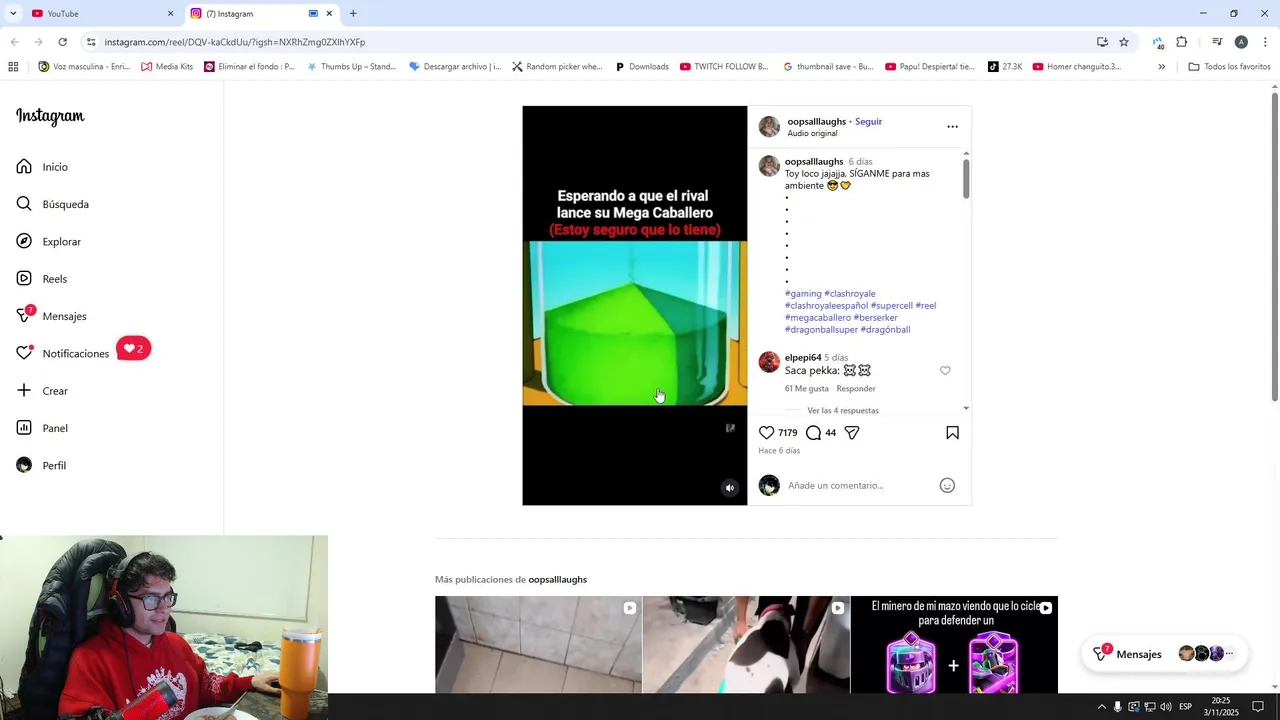View '61 Me gusta' on comment
1280x720 pixels.
point(807,388)
